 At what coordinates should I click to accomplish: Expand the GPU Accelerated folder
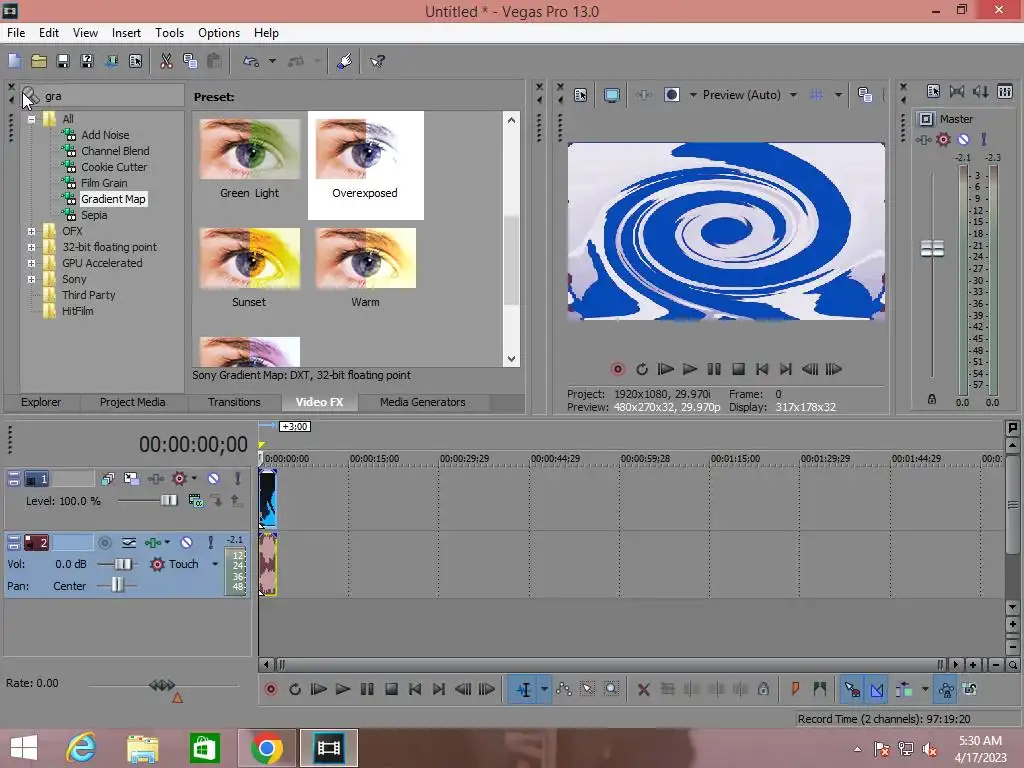tap(31, 263)
